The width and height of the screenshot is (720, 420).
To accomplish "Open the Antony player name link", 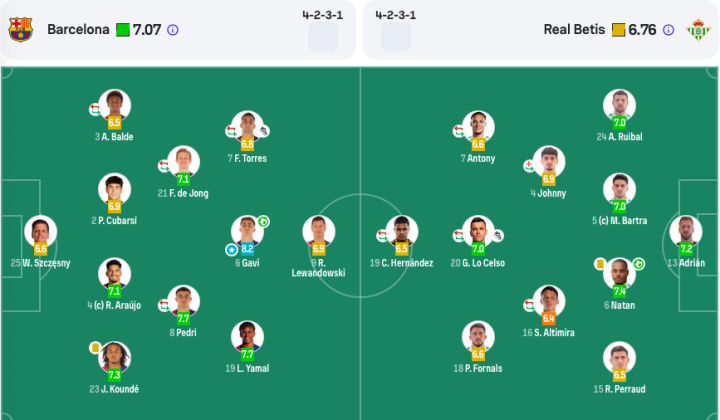I will (478, 158).
